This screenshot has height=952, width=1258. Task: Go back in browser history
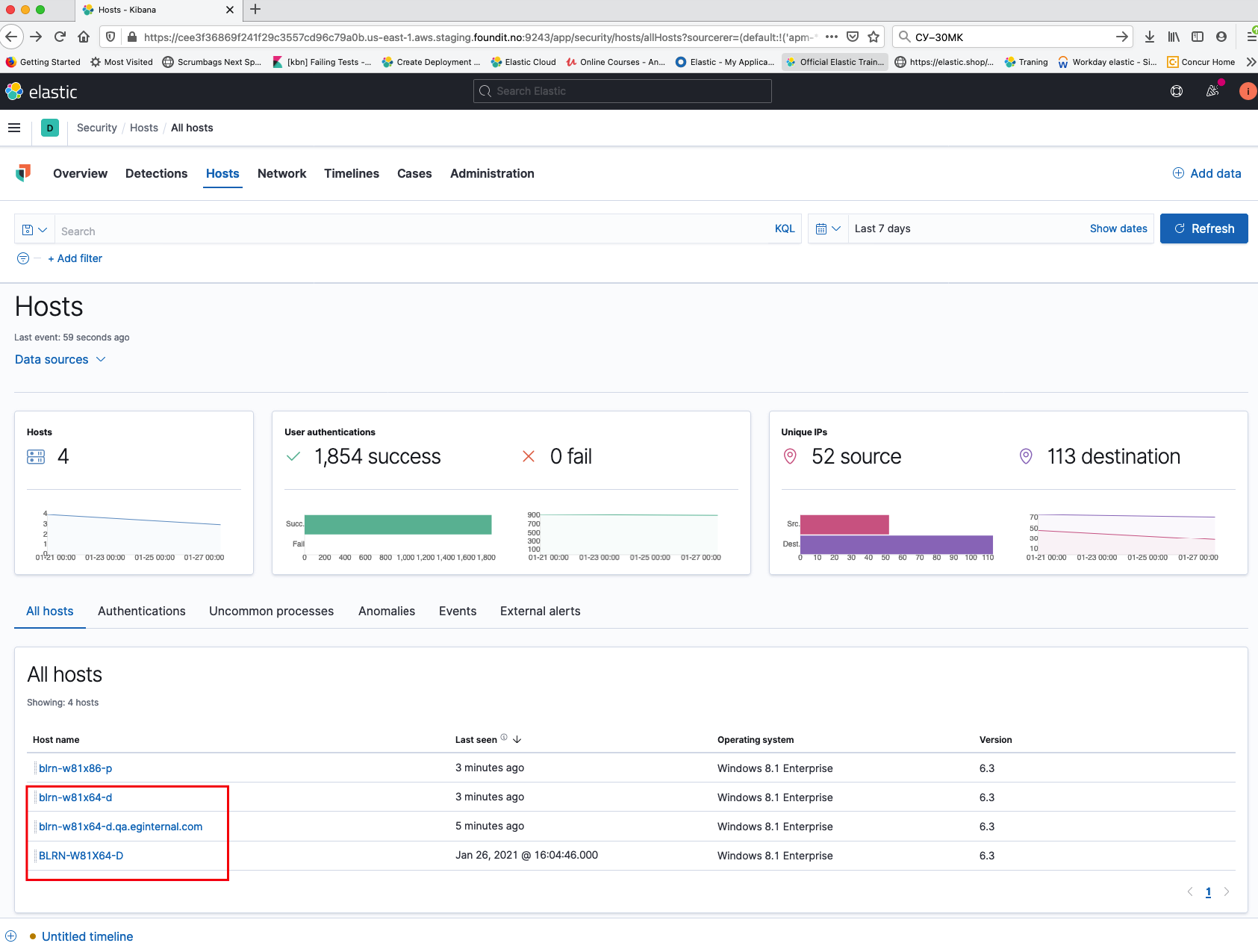11,37
